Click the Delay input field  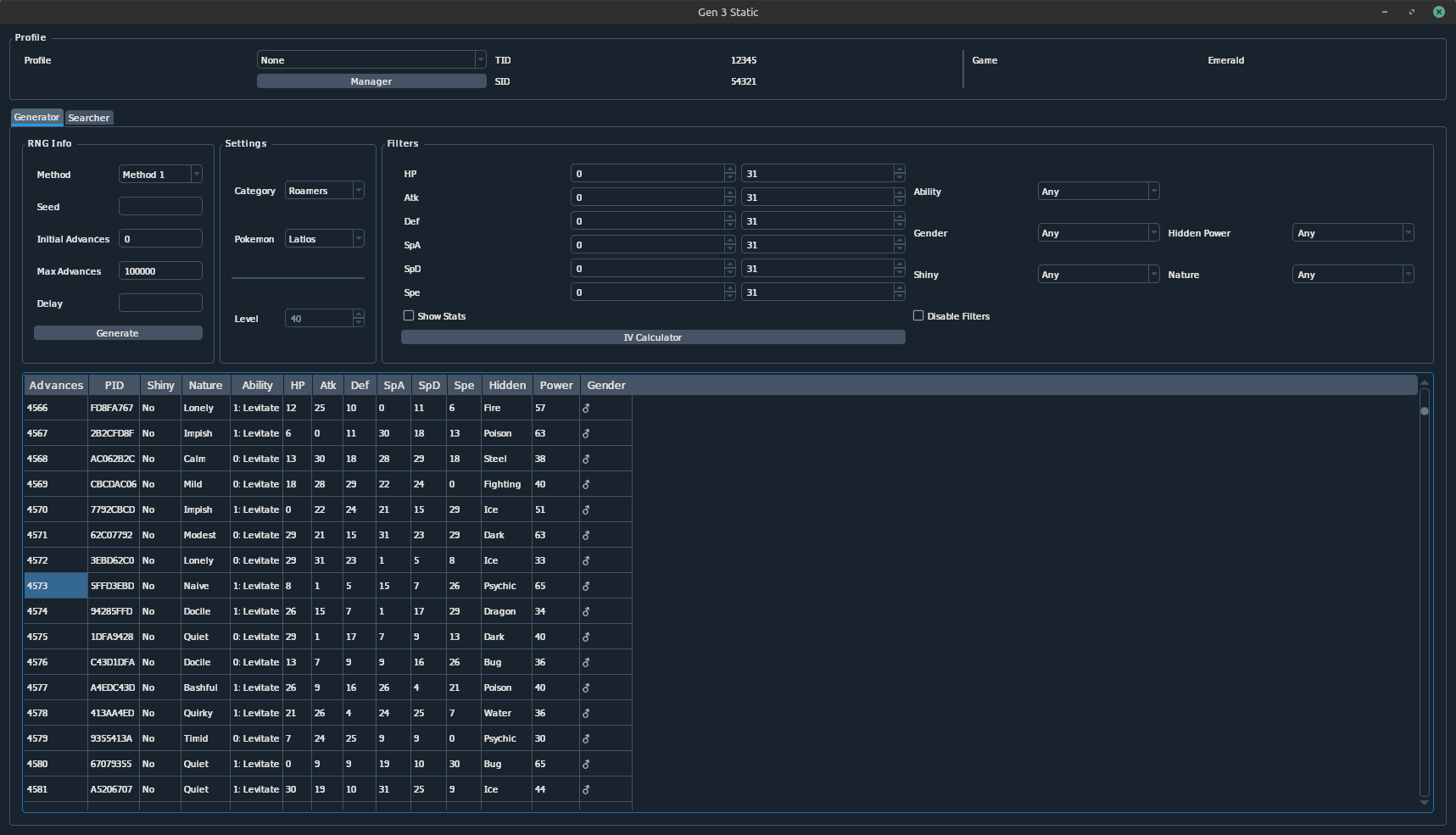[160, 303]
